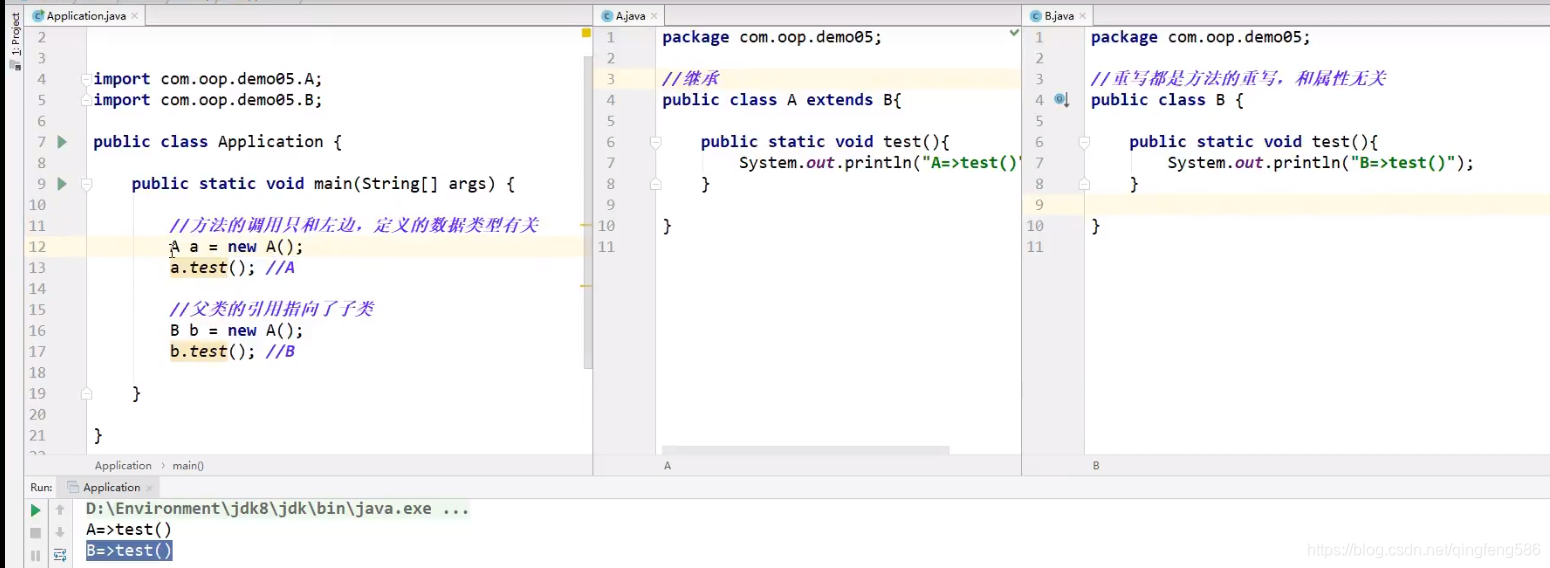This screenshot has width=1550, height=568.
Task: Click package declaration line in B.java
Action: click(x=1200, y=37)
